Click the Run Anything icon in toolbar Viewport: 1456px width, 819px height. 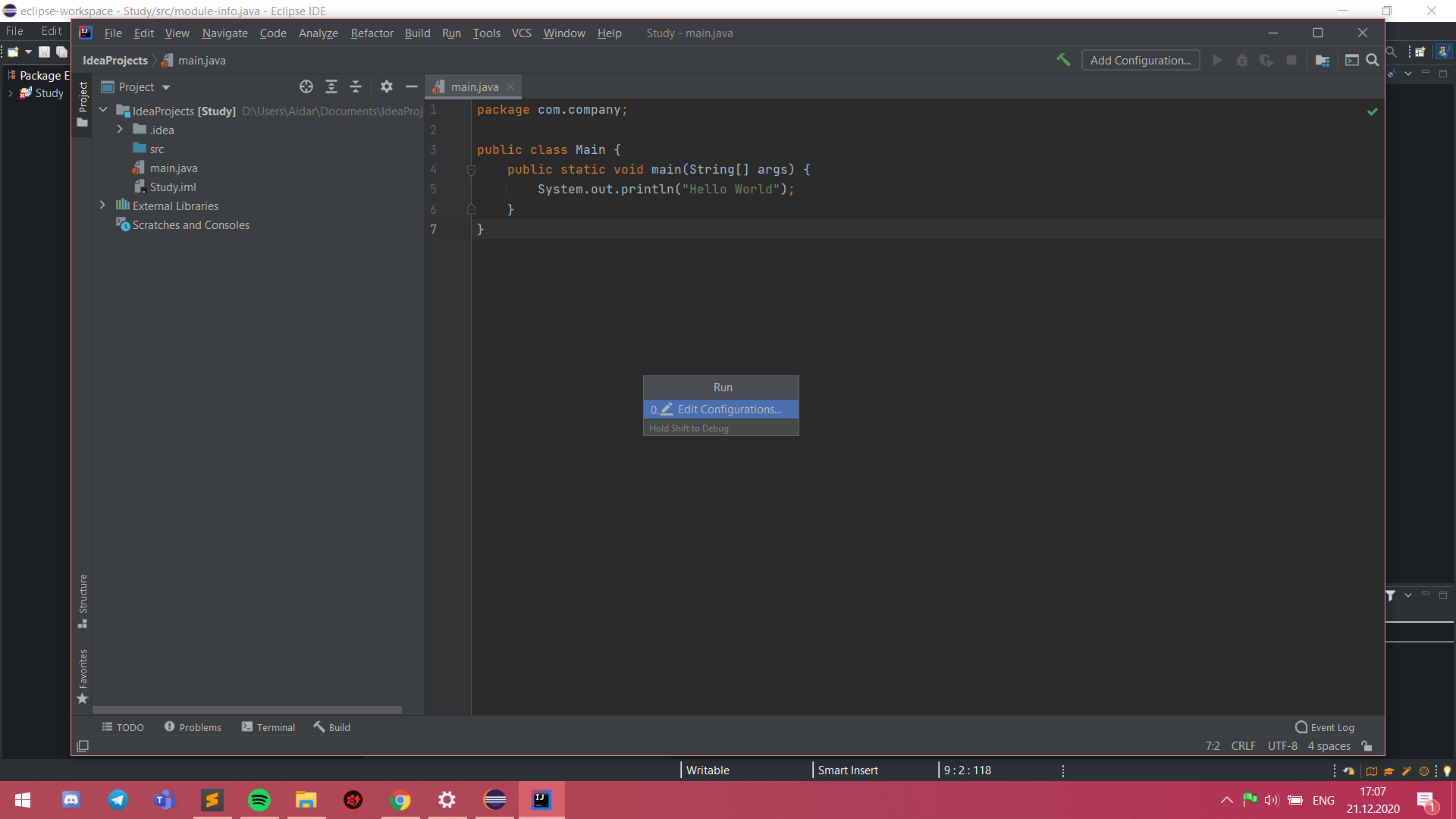(1352, 60)
